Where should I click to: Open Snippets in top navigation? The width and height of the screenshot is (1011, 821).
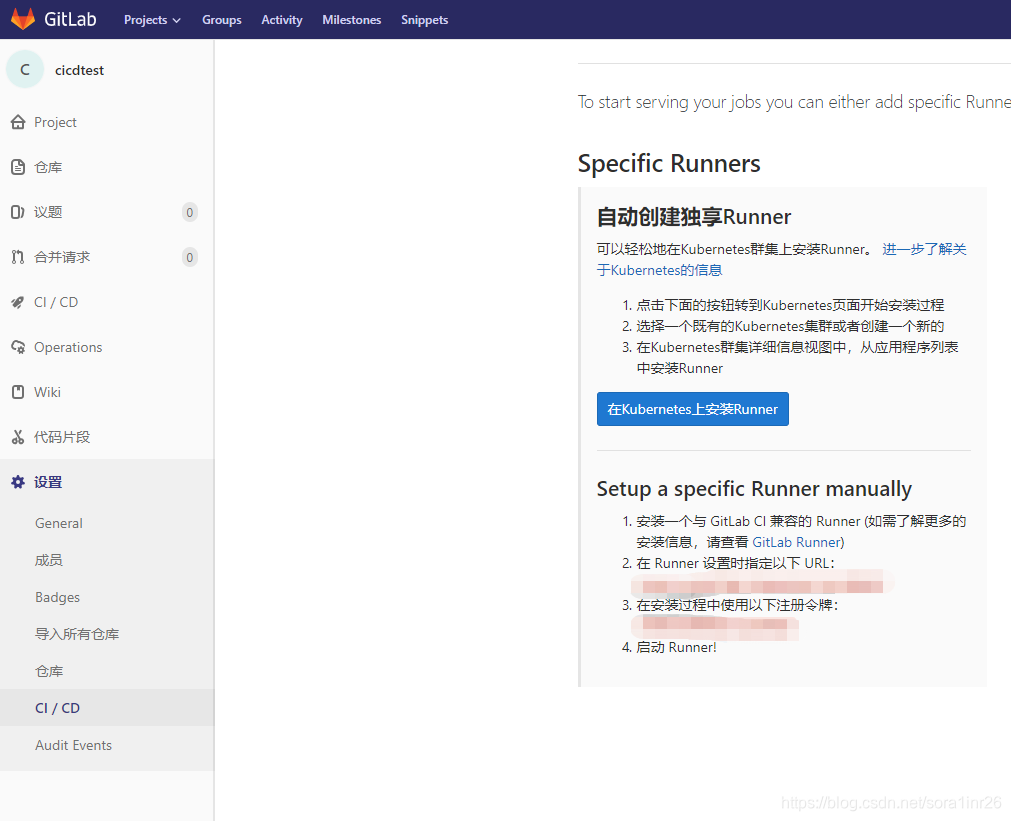click(424, 20)
